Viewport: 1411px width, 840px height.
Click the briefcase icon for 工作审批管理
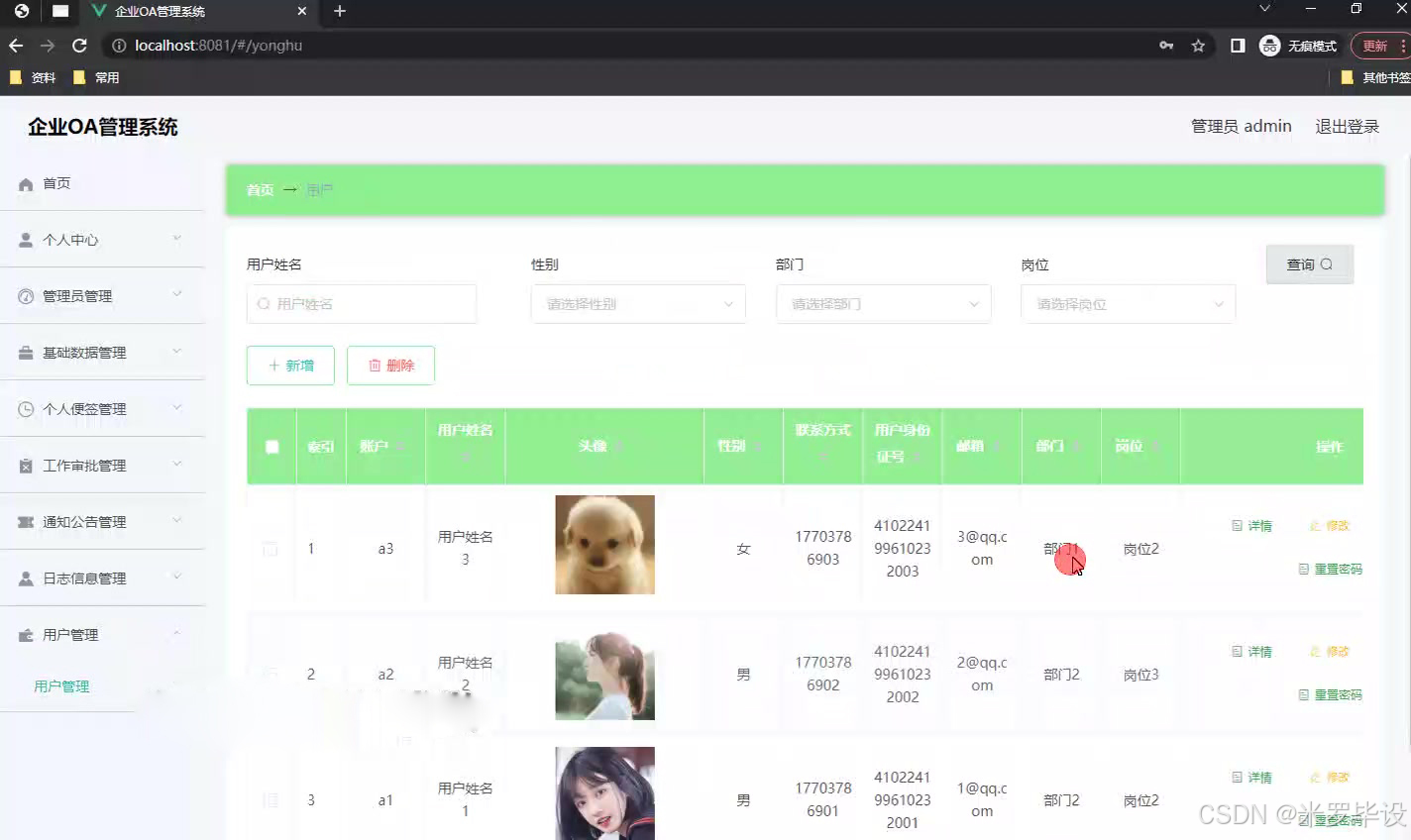click(x=23, y=465)
